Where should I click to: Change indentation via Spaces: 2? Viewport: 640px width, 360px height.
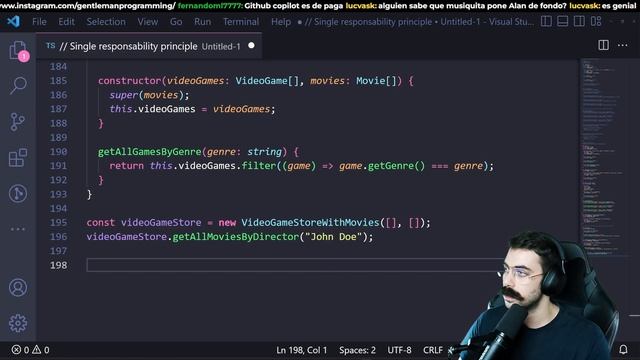[x=357, y=350]
